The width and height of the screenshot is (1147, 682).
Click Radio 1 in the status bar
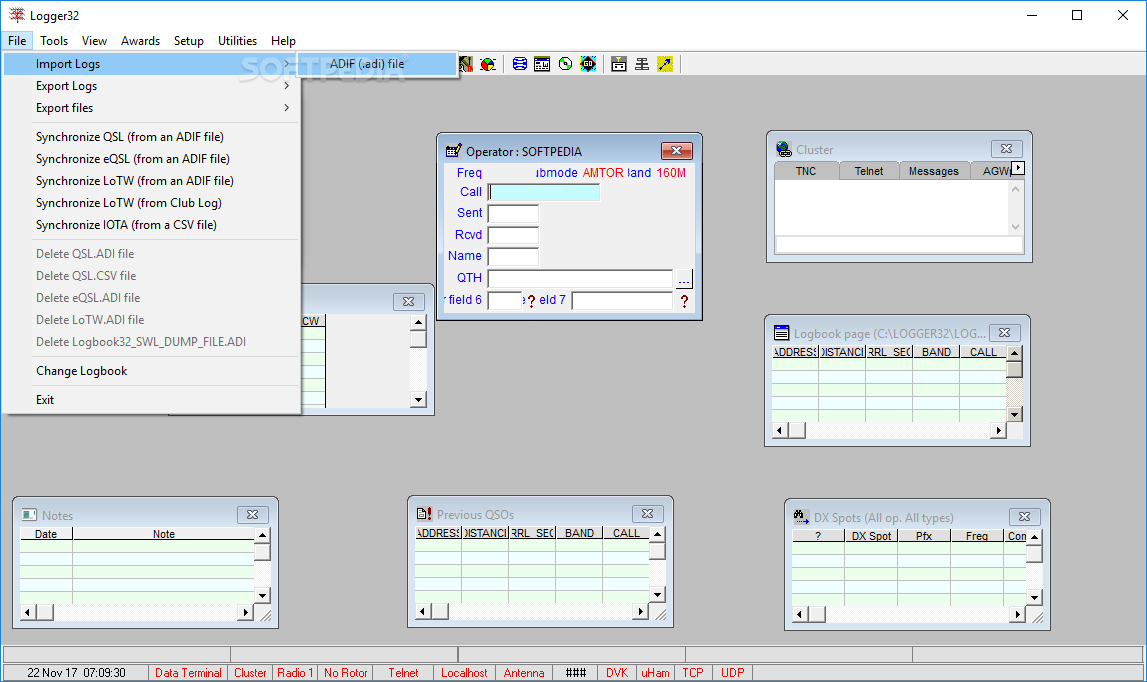pyautogui.click(x=295, y=672)
